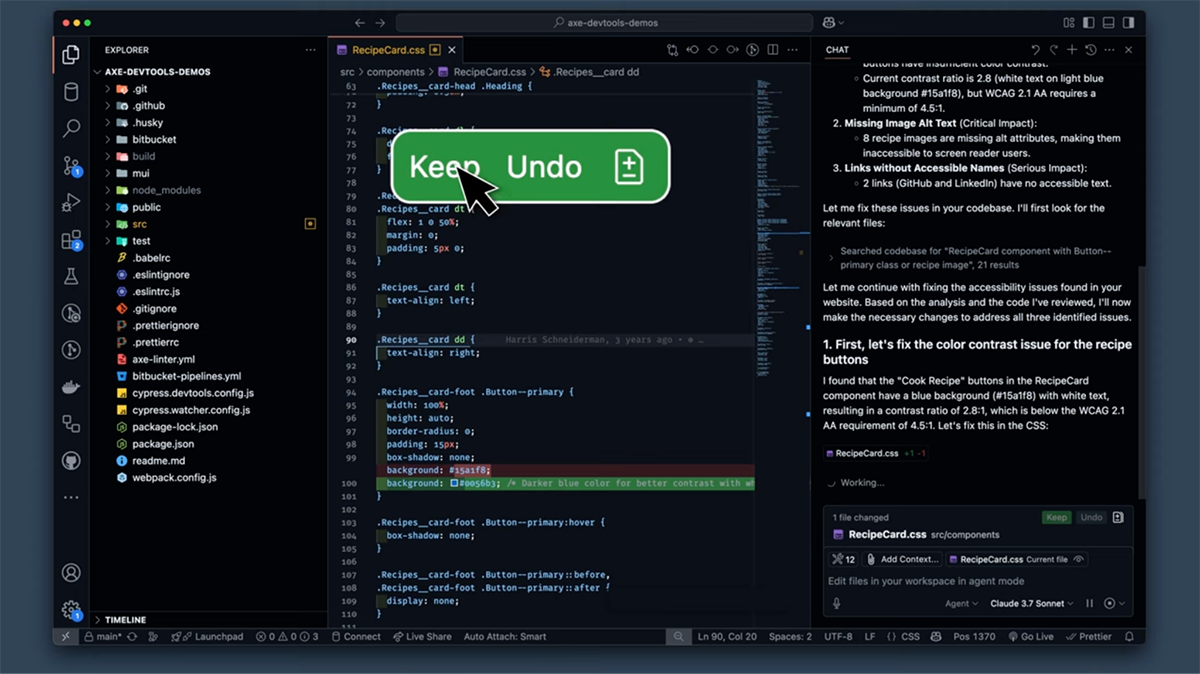Select the Testing beaker icon
The width and height of the screenshot is (1200, 674).
click(70, 277)
